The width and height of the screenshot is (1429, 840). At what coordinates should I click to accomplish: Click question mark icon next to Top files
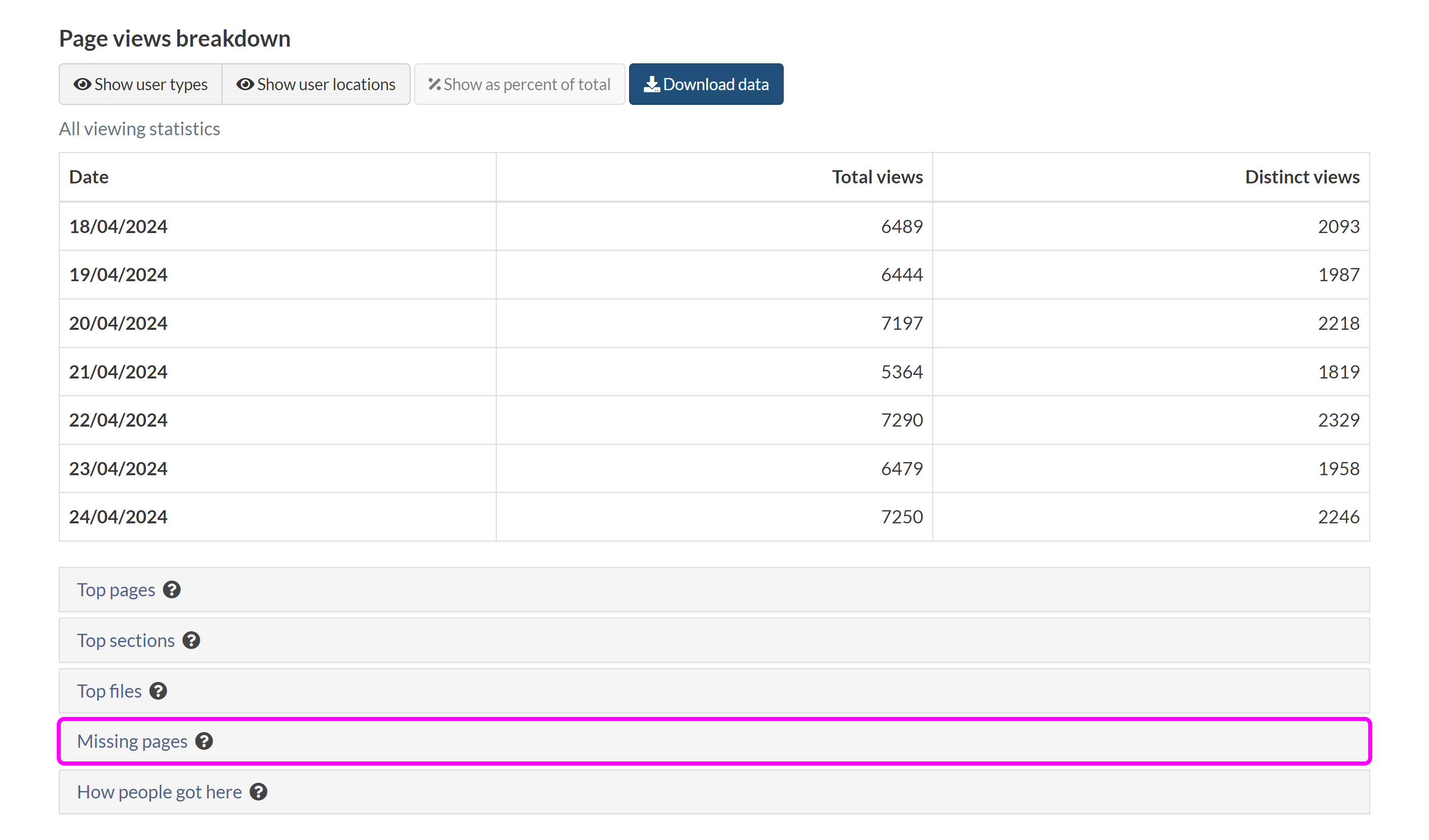[x=158, y=691]
